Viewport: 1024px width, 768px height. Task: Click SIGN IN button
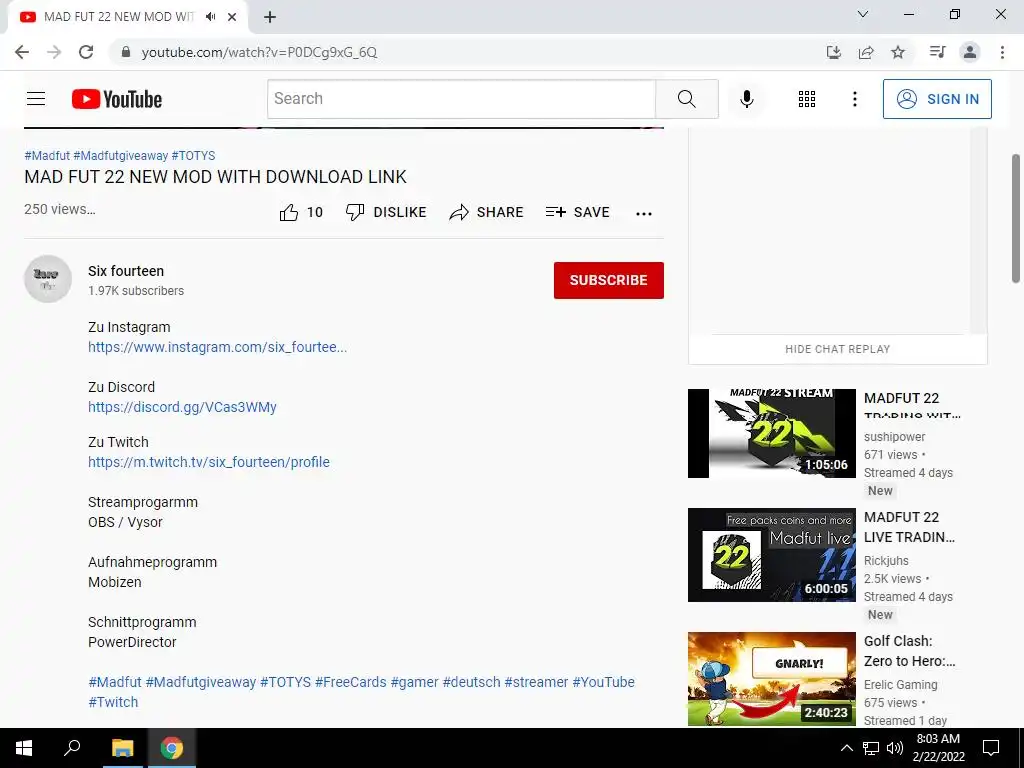pyautogui.click(x=937, y=99)
